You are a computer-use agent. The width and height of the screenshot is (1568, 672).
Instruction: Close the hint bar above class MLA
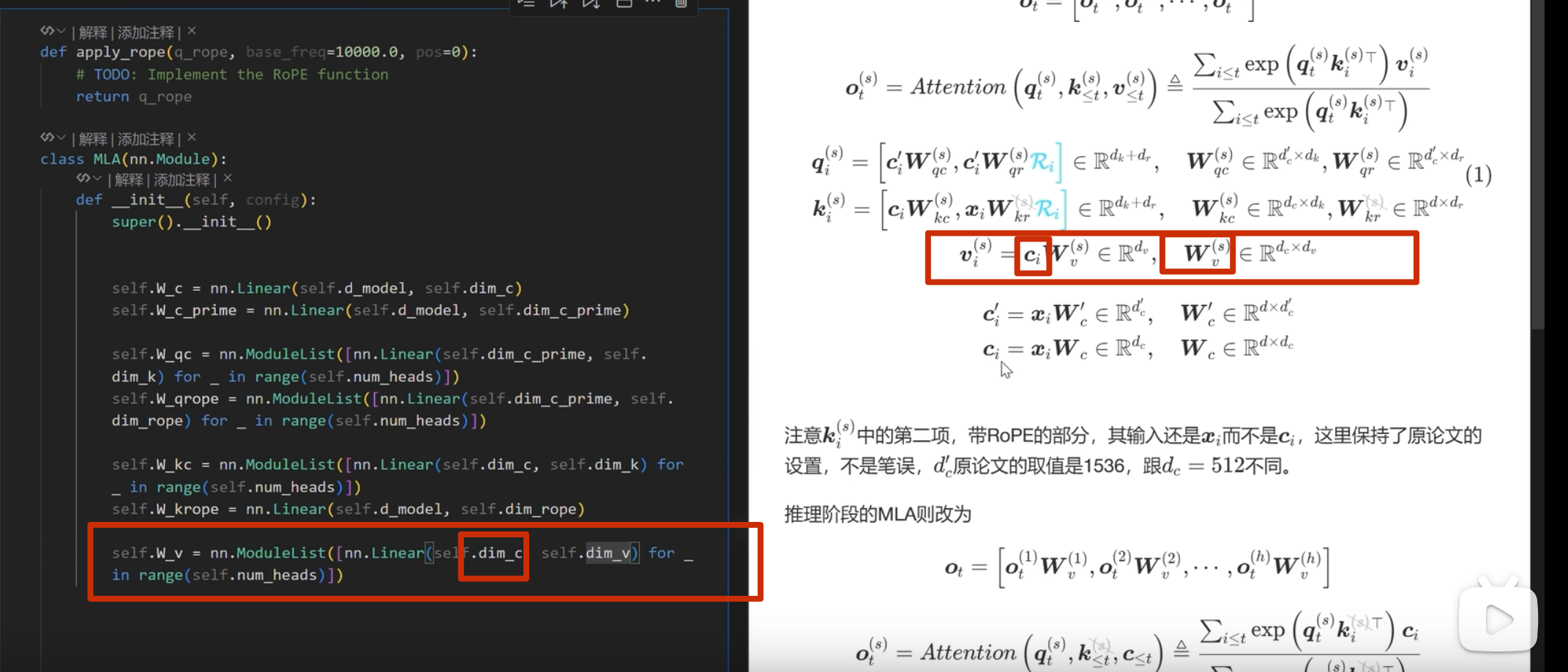click(192, 138)
